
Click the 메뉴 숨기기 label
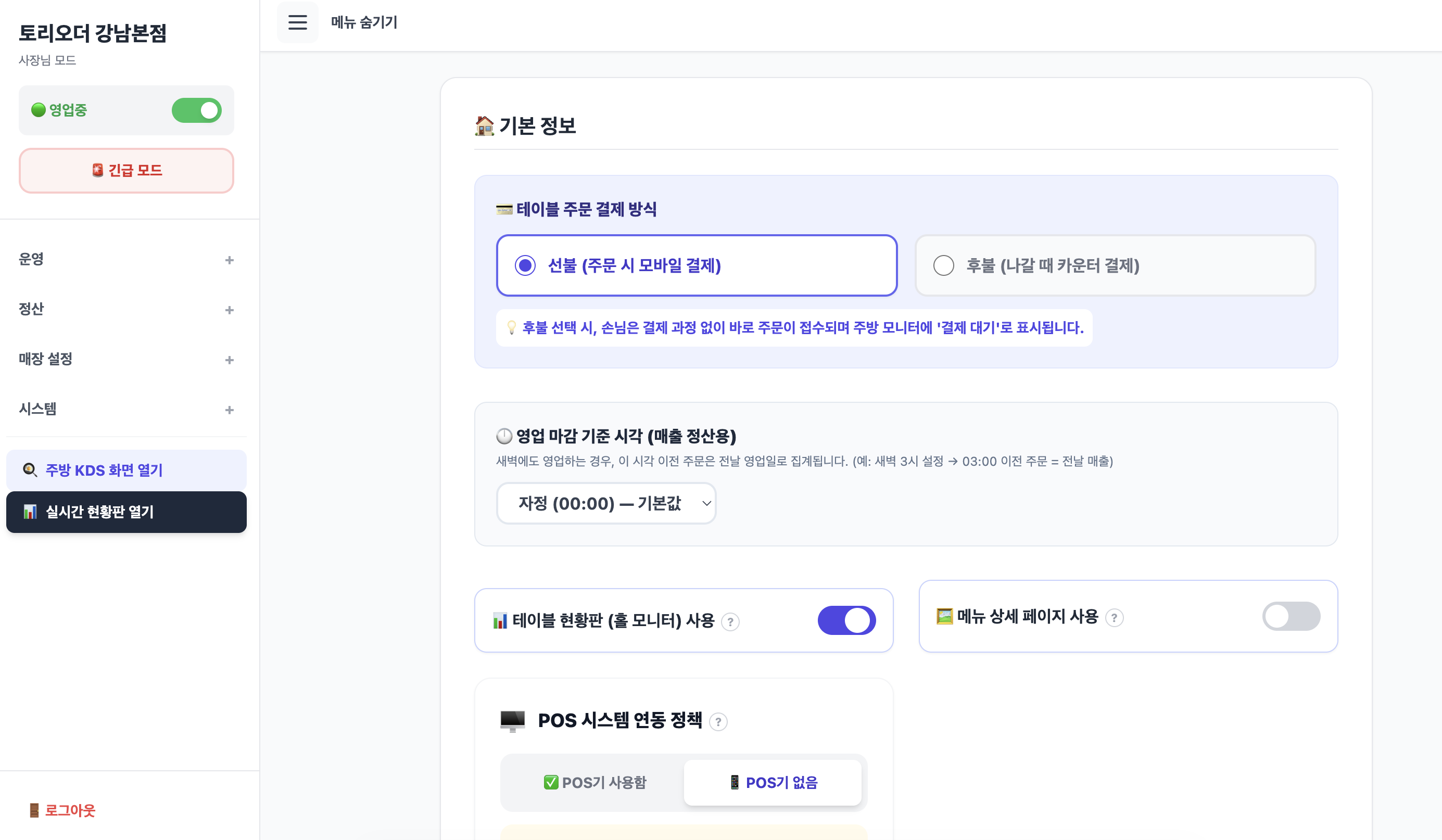pos(364,22)
